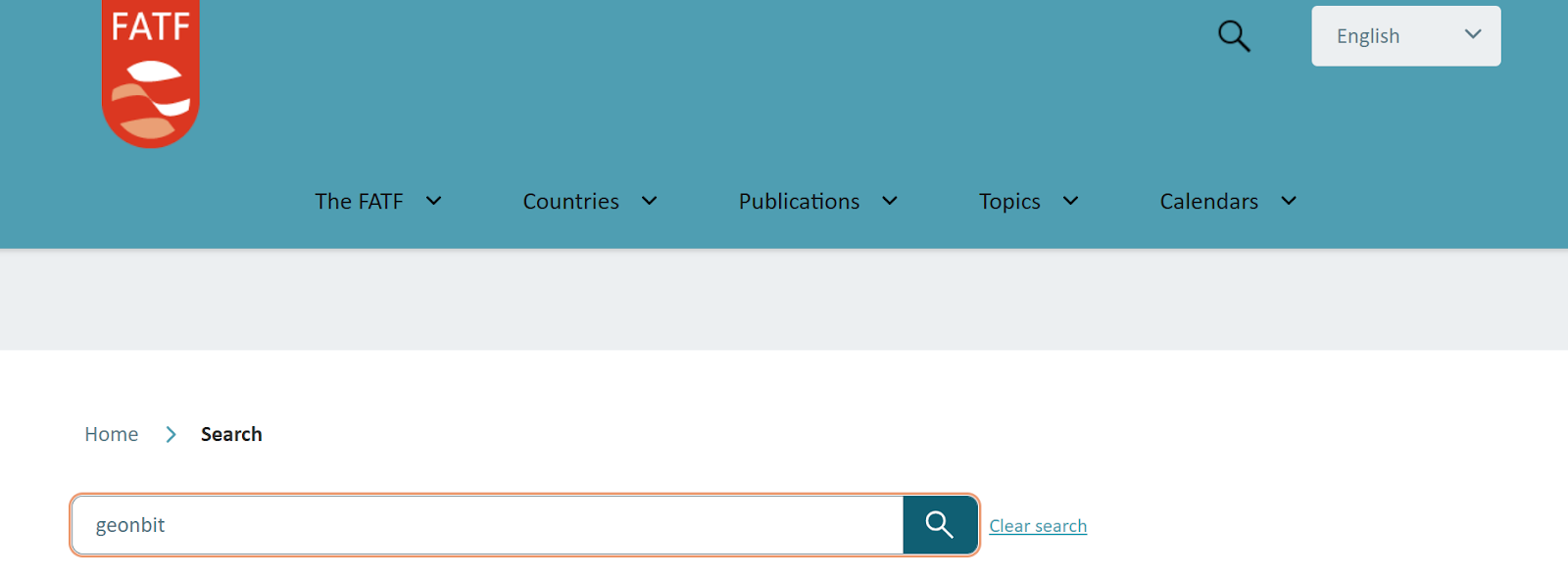Click the Clear search link
Screen dimensions: 1568x579
pos(1038,526)
